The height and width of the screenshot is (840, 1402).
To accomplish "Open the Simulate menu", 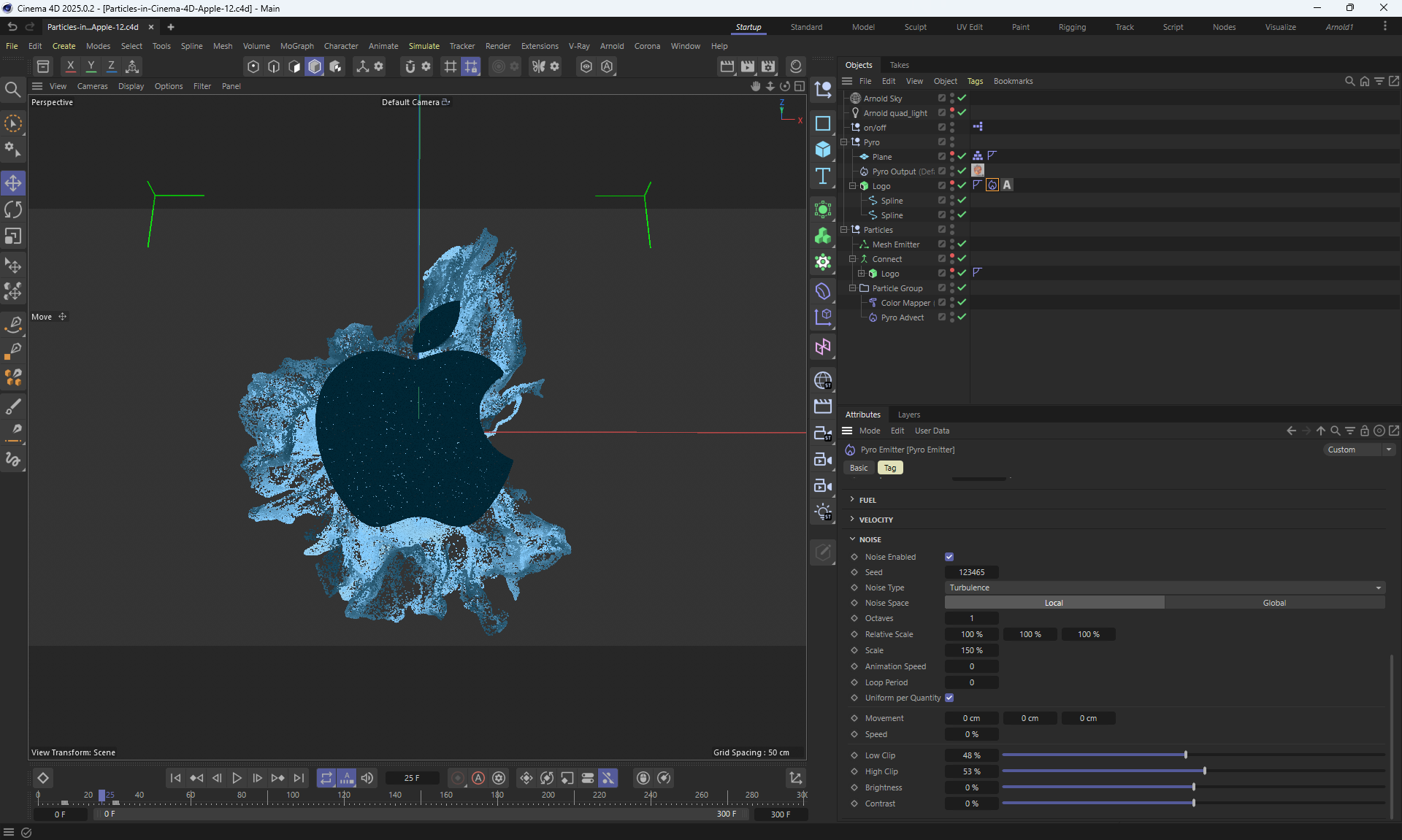I will (x=424, y=46).
